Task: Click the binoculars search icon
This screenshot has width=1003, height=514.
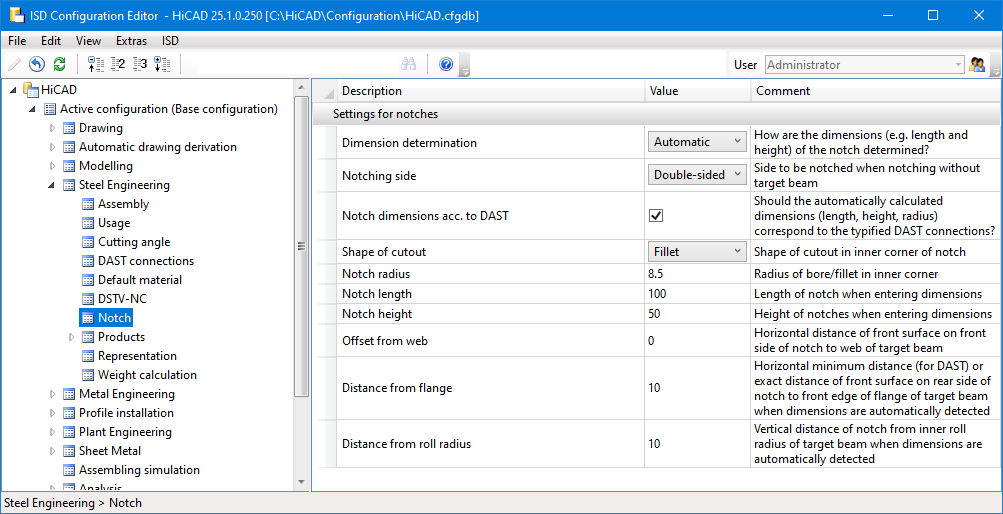Action: 408,64
